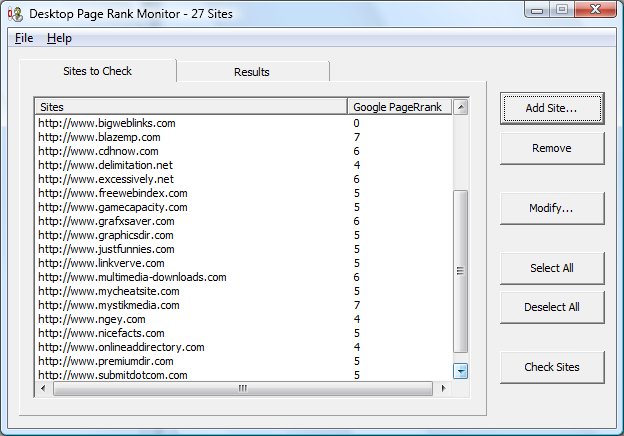The image size is (624, 436).
Task: Select the http://www.linkverve.com row
Action: click(244, 263)
